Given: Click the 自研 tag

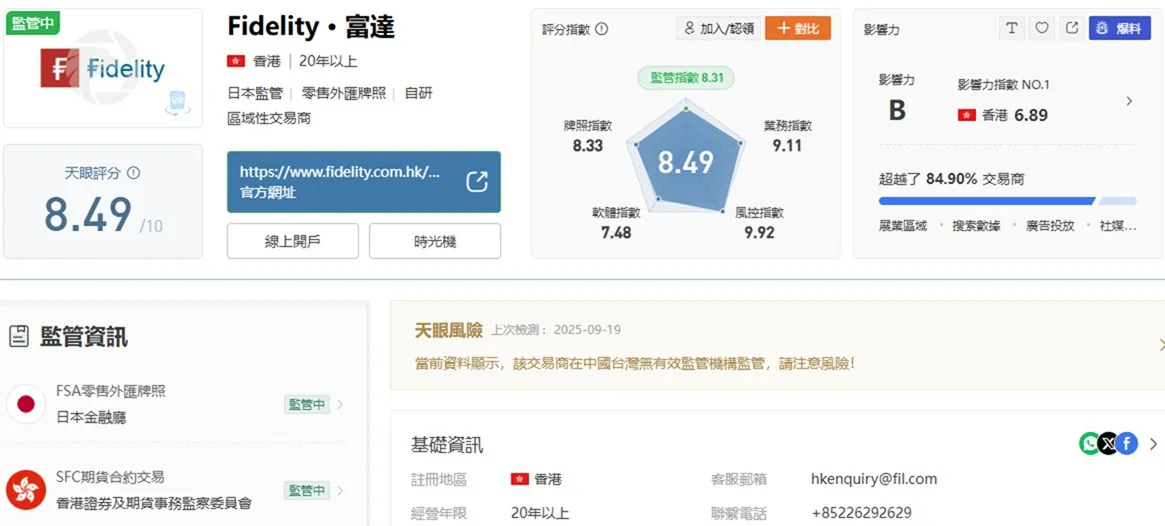Looking at the screenshot, I should [418, 94].
